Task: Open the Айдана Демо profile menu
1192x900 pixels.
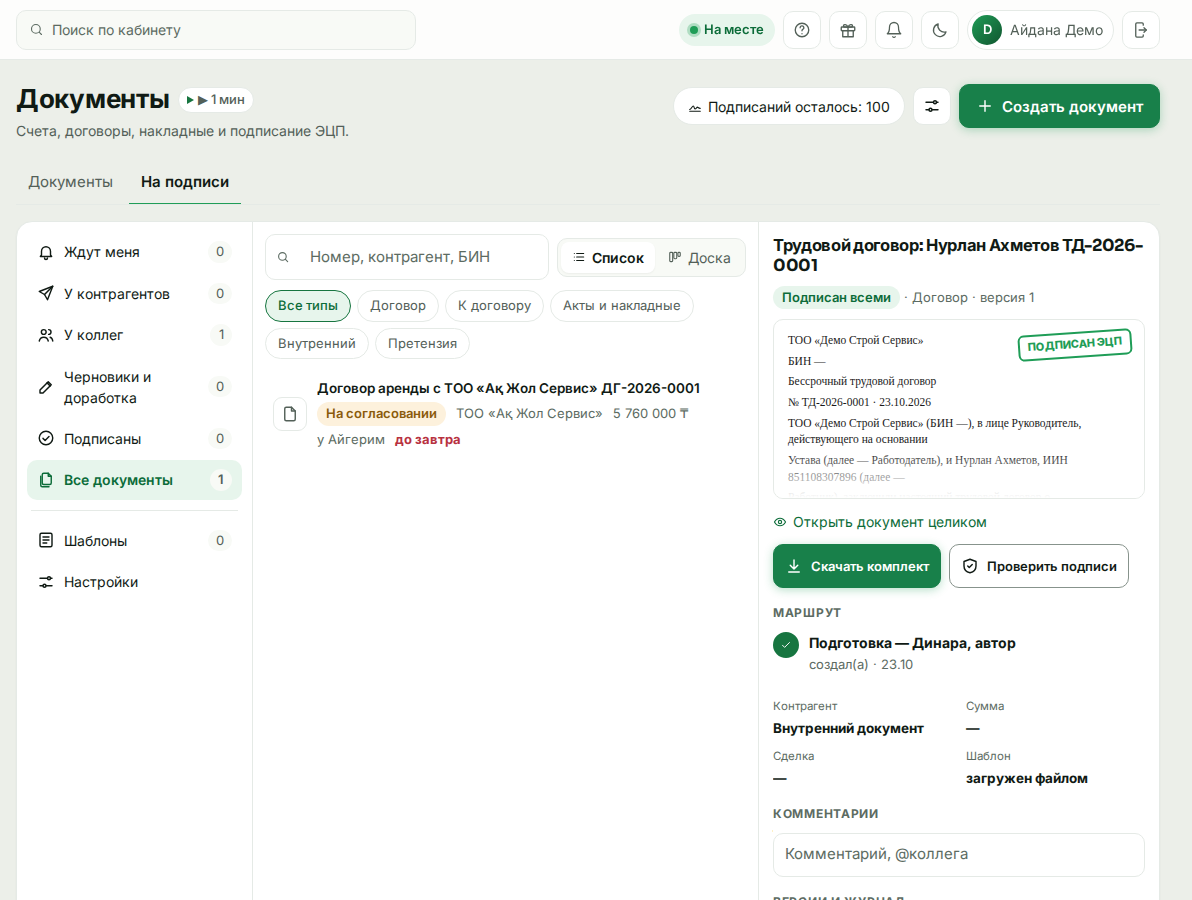Action: (x=1040, y=30)
